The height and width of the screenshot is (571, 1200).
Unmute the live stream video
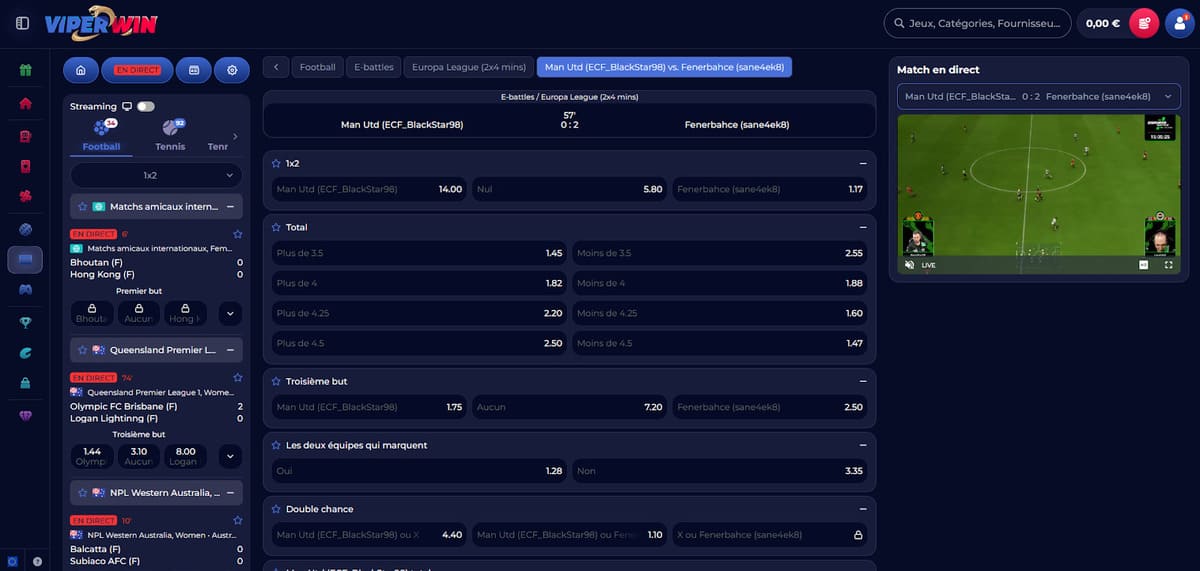(910, 265)
